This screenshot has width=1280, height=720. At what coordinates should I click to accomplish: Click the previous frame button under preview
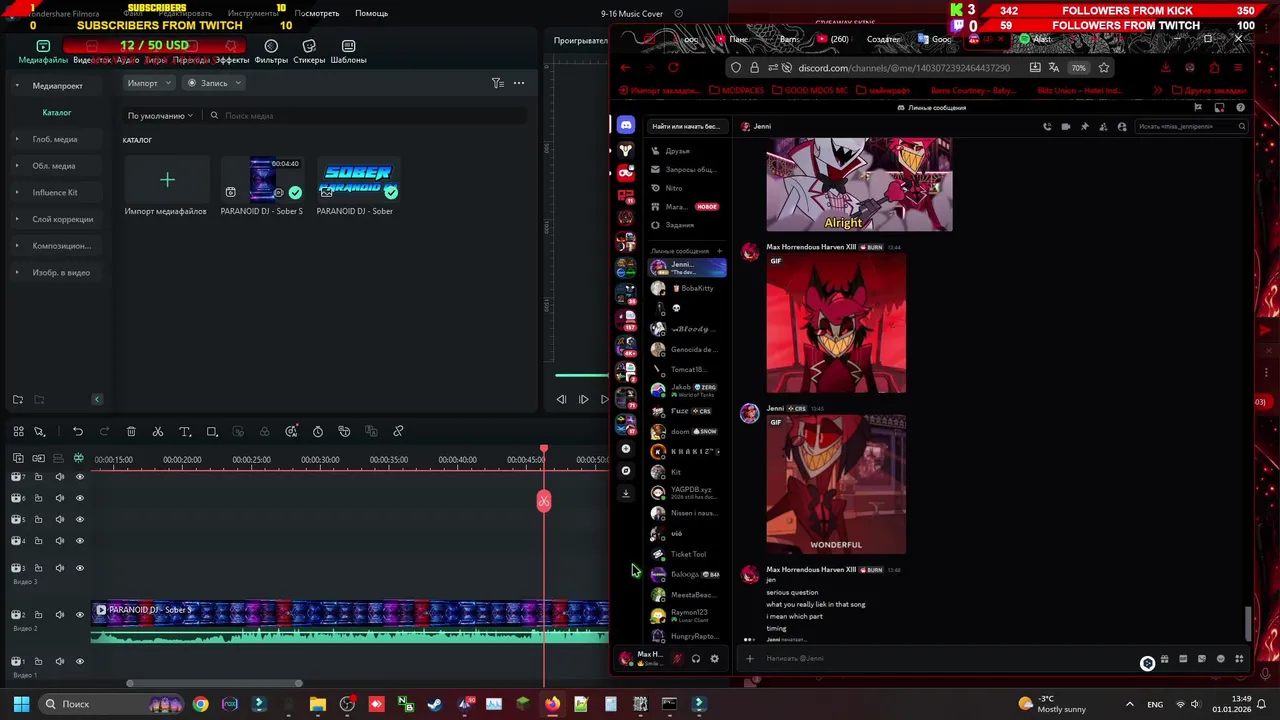click(x=561, y=400)
